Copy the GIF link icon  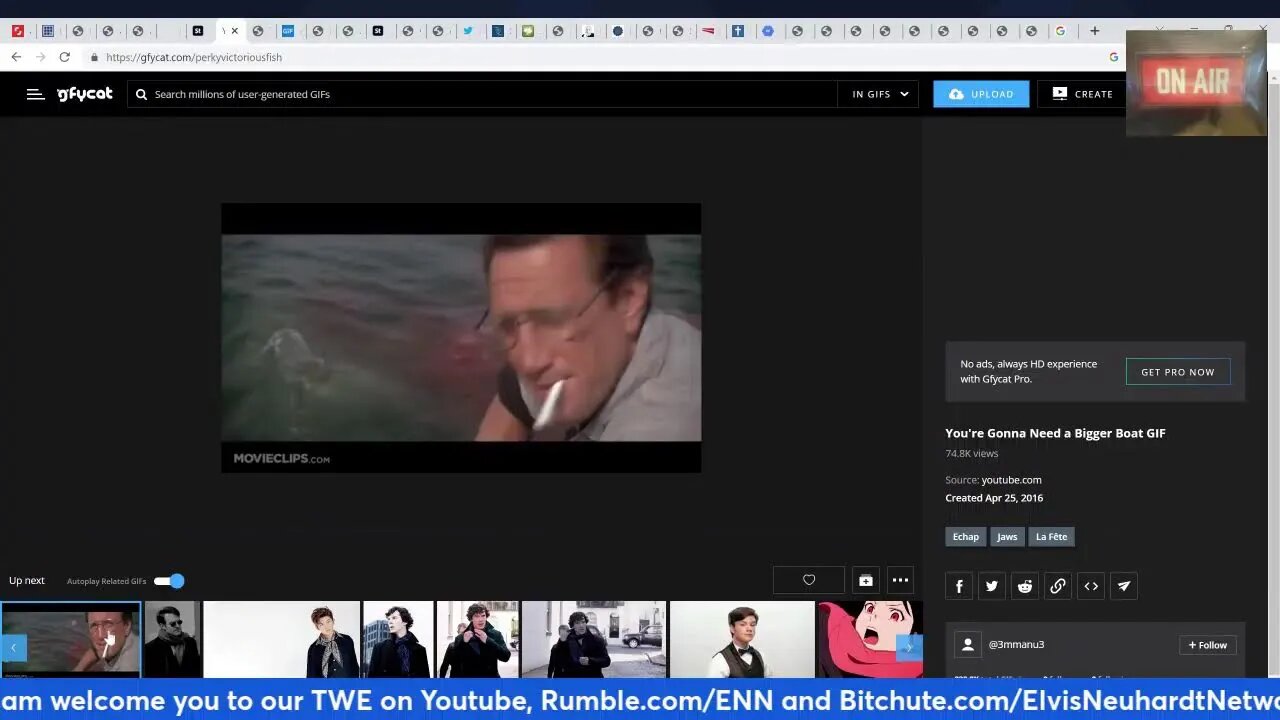(x=1058, y=586)
